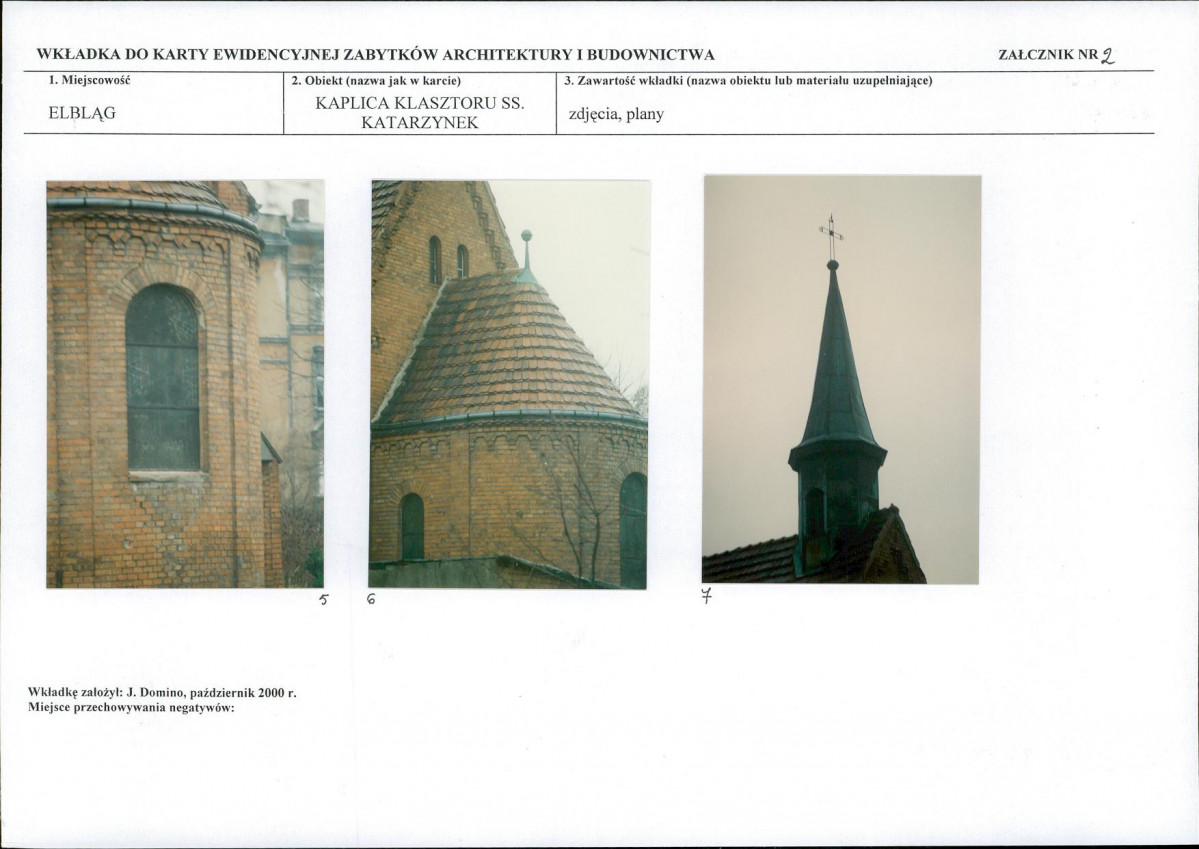This screenshot has width=1199, height=849.
Task: Select the 'zdjęcia, plany' content field
Action: pos(616,115)
